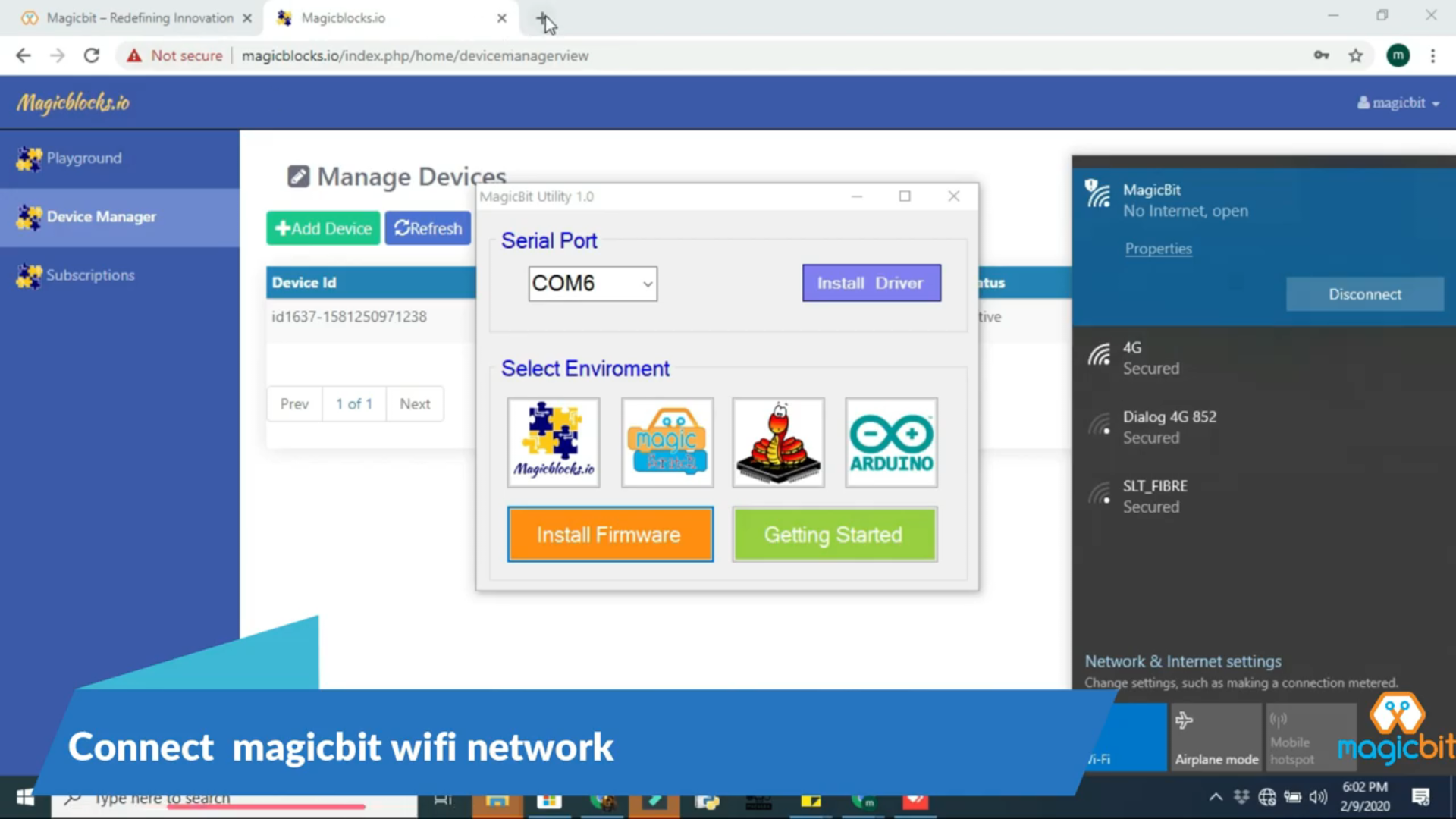The width and height of the screenshot is (1456, 819).
Task: Click the saved password key icon
Action: click(1322, 56)
